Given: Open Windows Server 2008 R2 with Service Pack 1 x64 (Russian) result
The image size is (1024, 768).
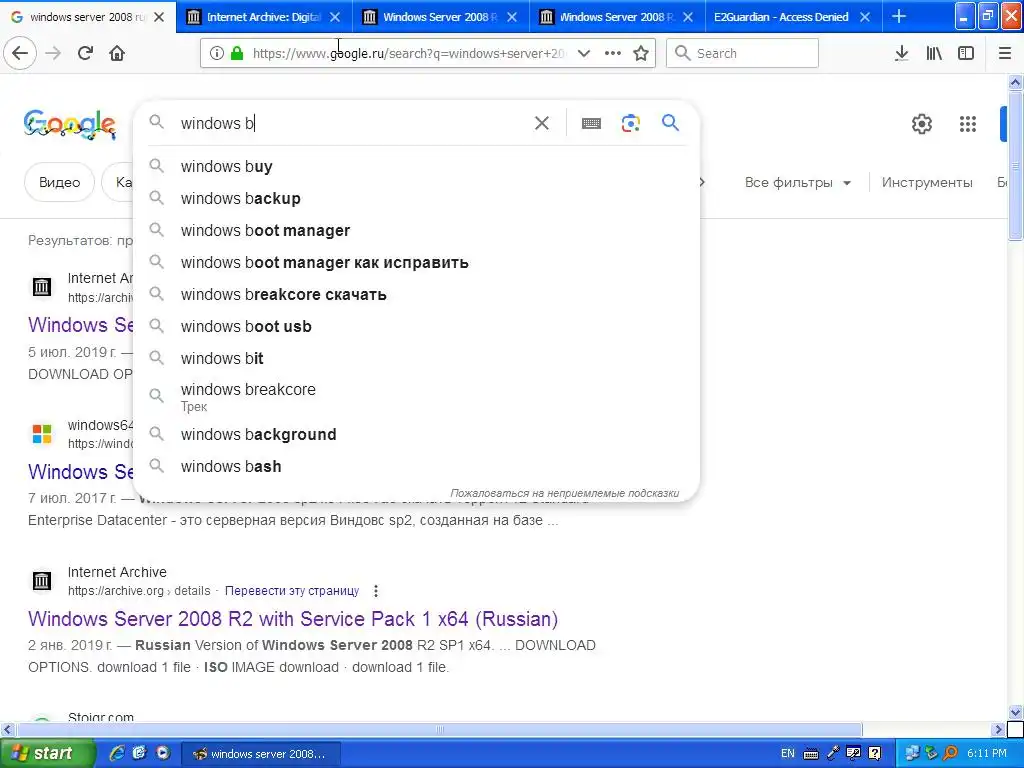Looking at the screenshot, I should tap(293, 618).
